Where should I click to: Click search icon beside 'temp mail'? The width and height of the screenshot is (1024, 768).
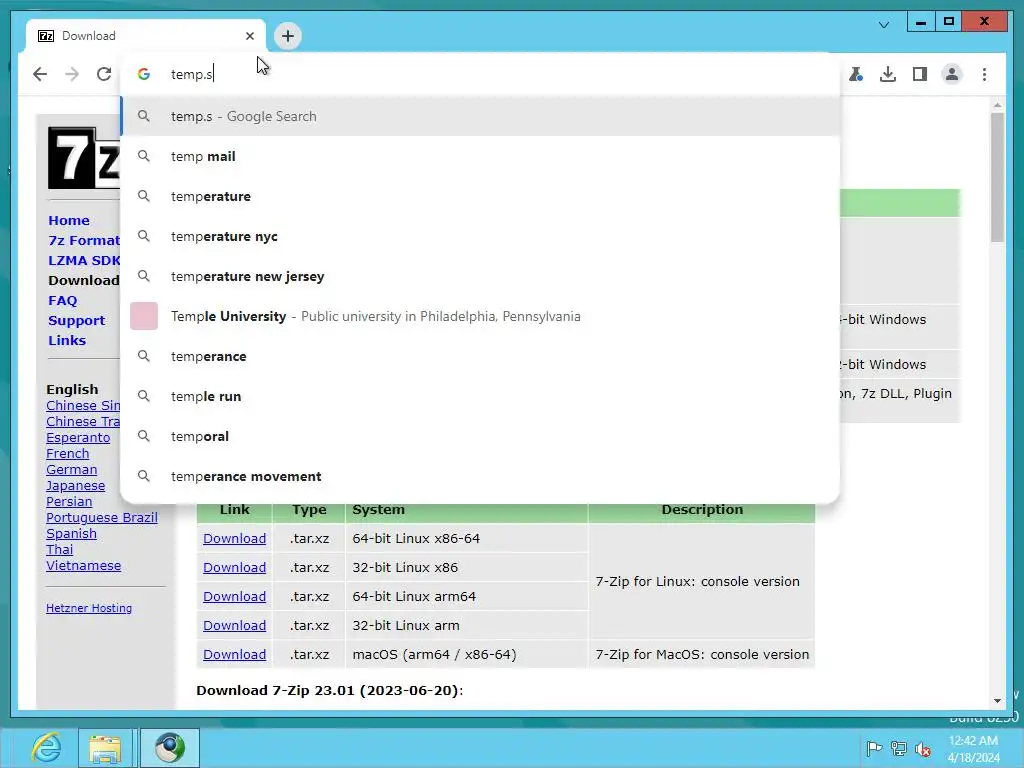(x=144, y=156)
